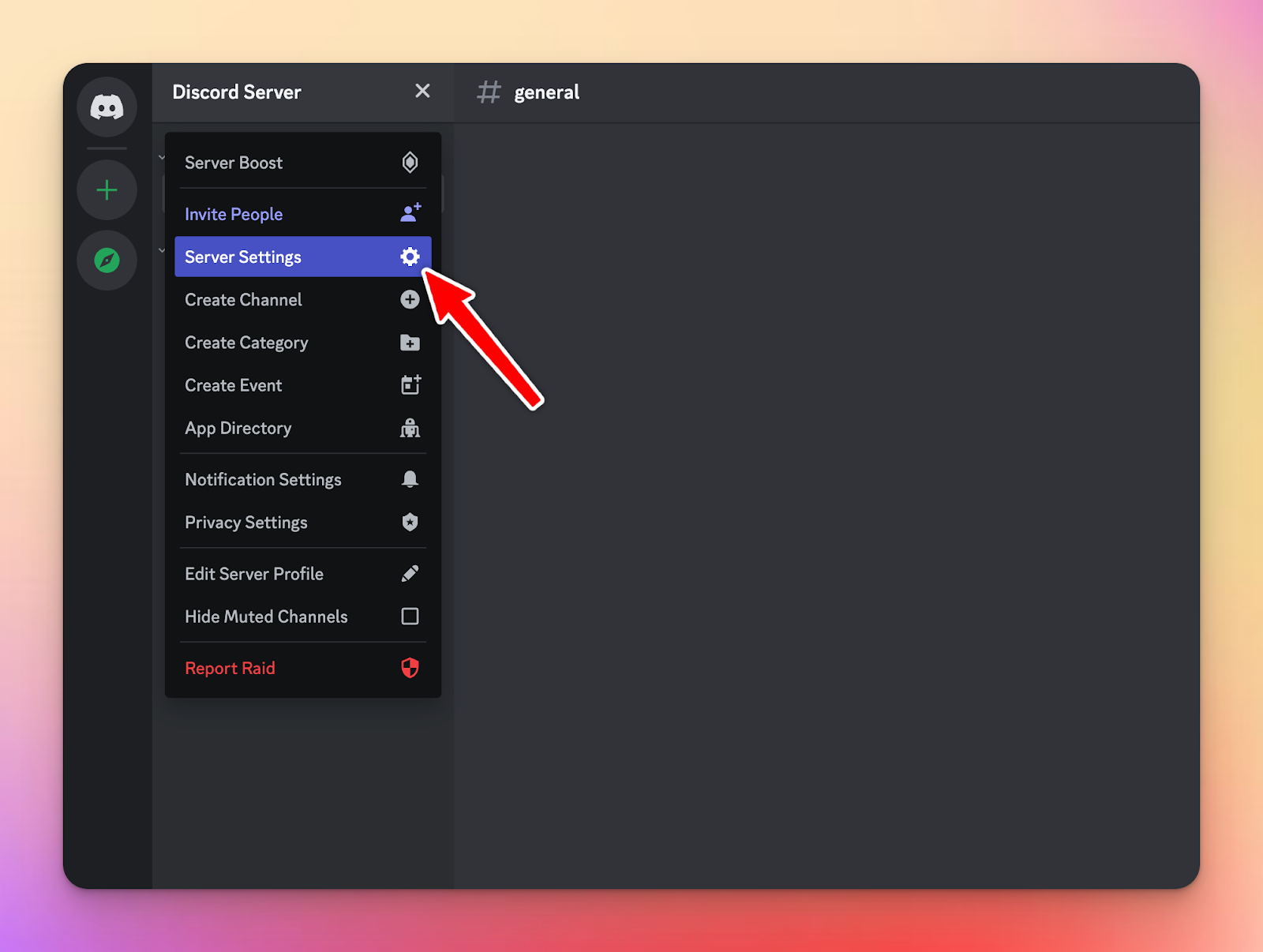1263x952 pixels.
Task: Choose Invite People from the menu
Action: 303,214
